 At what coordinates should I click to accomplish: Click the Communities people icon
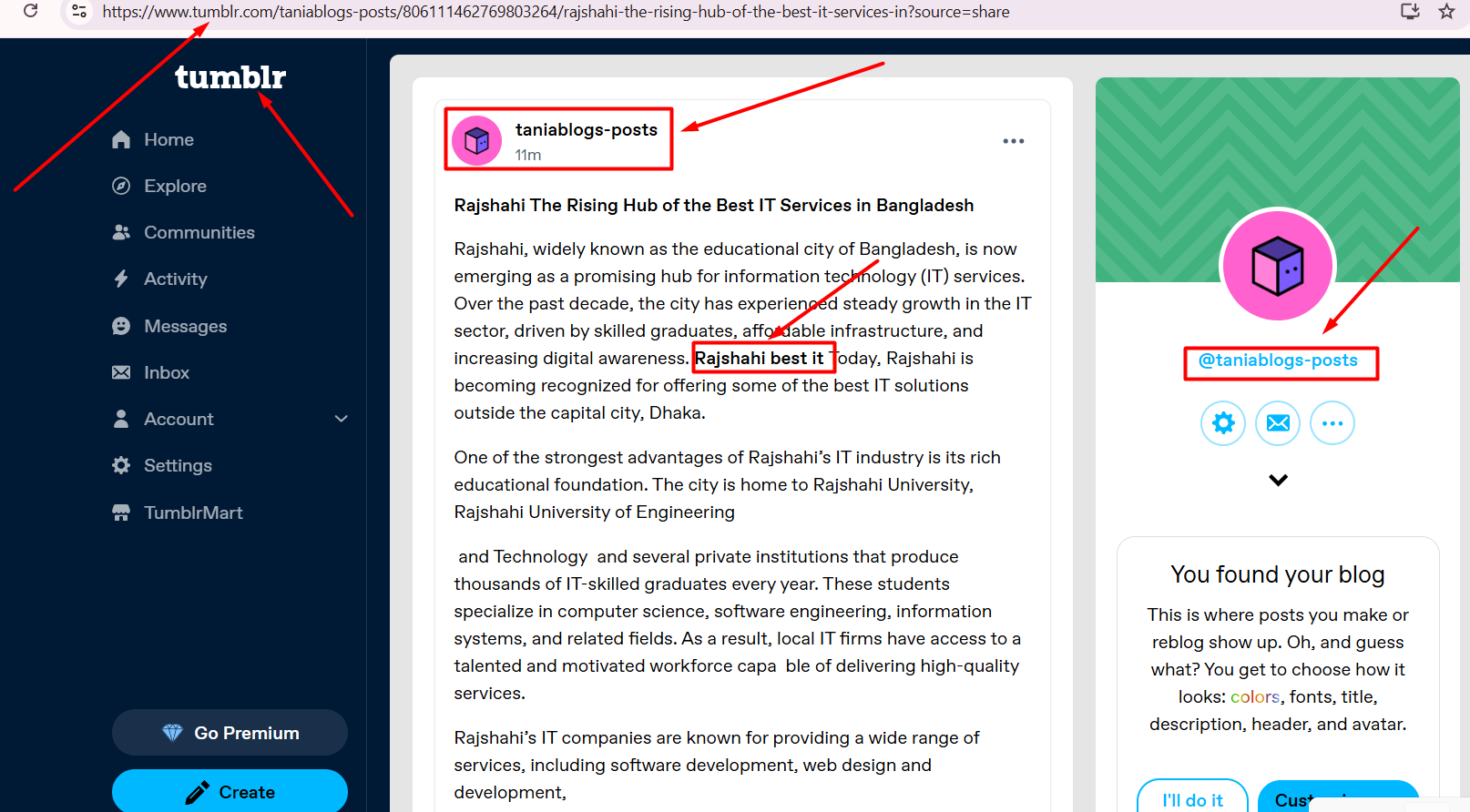[x=121, y=232]
